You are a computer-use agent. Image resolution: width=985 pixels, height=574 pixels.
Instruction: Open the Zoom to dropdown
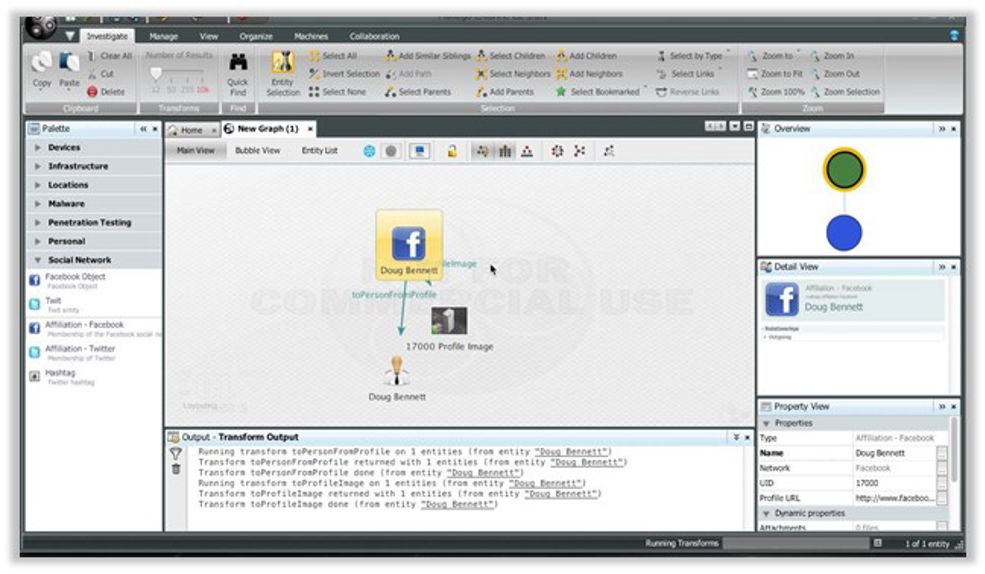(x=773, y=56)
